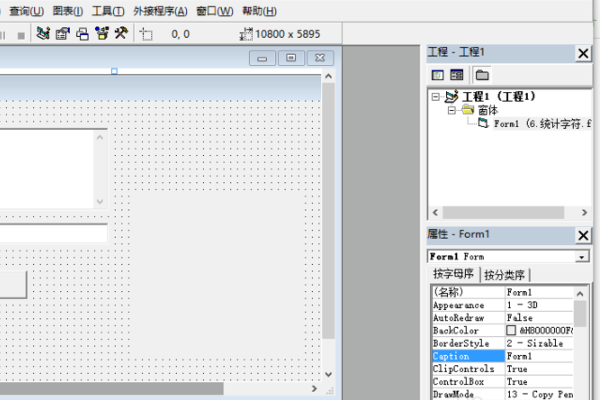The height and width of the screenshot is (400, 600).
Task: Close the 属性 - Form1 properties panel
Action: pos(583,235)
